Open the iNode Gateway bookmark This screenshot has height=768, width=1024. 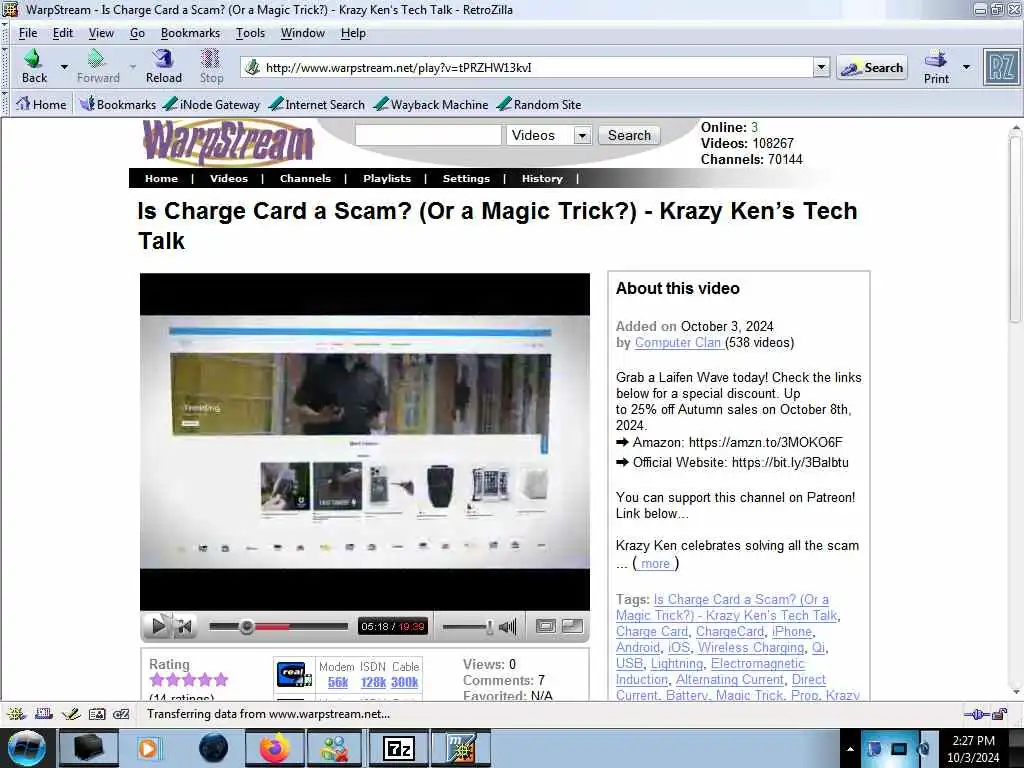(211, 104)
